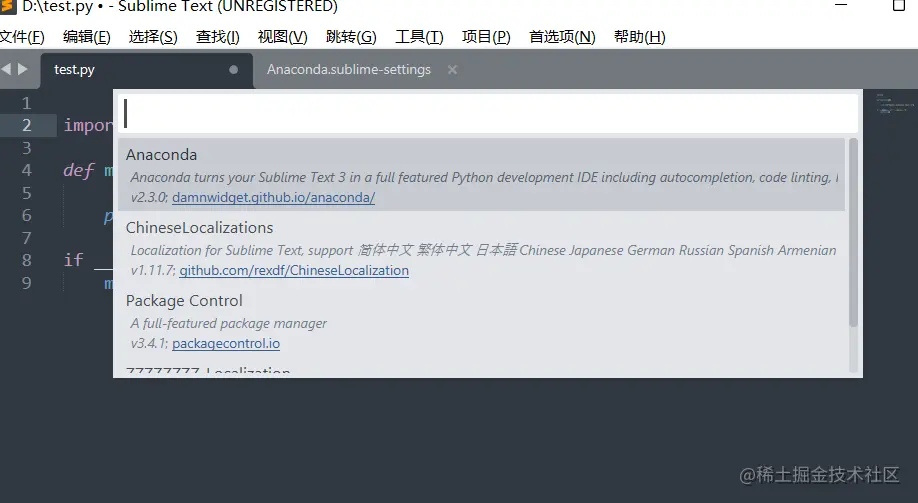The height and width of the screenshot is (503, 918).
Task: Open the 文件(F) menu
Action: (x=22, y=37)
